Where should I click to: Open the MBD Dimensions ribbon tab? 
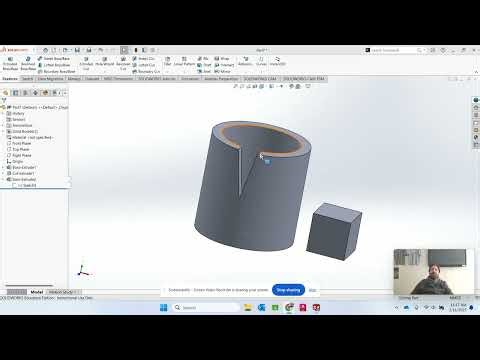point(118,79)
